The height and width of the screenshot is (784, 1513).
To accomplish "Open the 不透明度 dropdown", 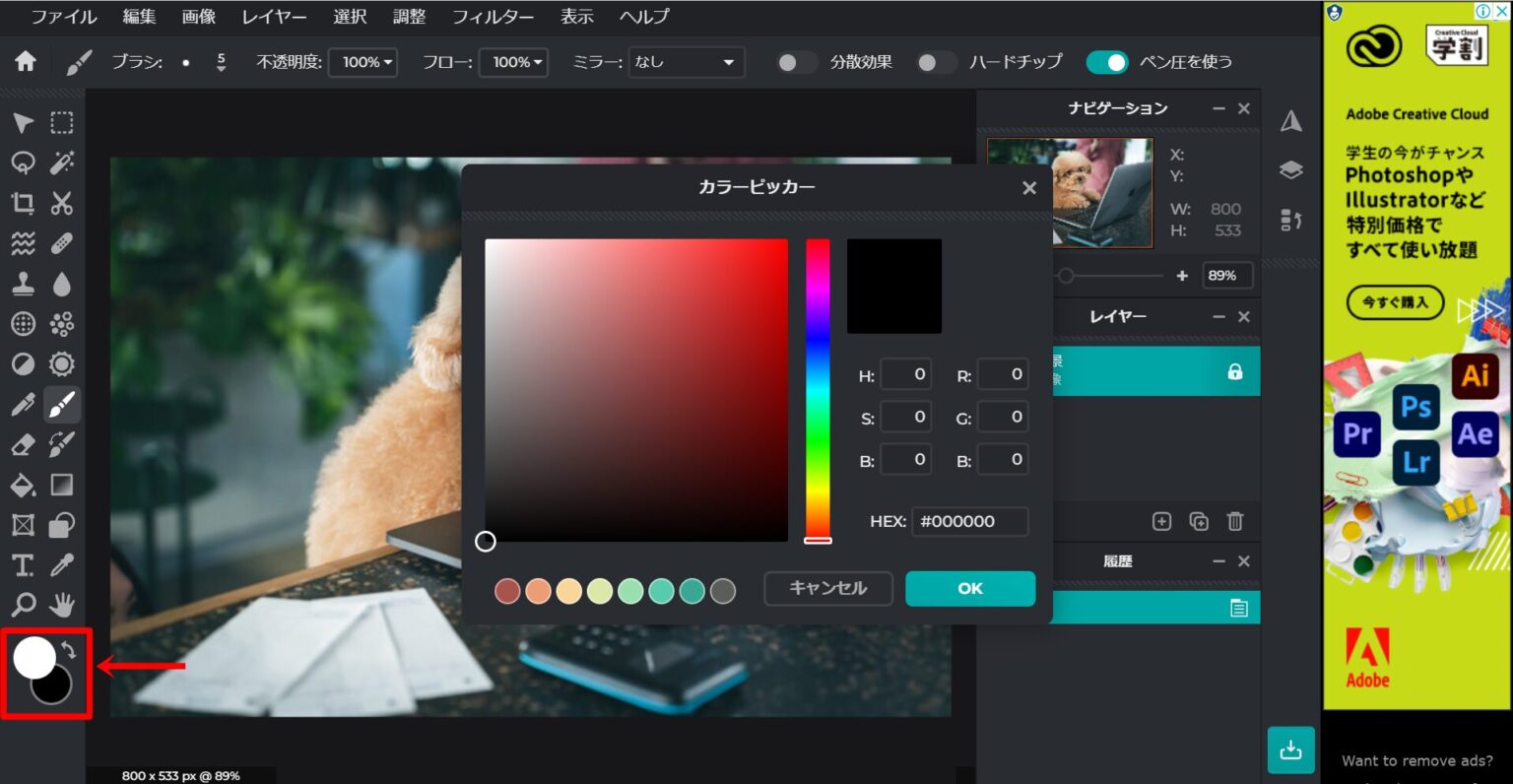I will pyautogui.click(x=362, y=61).
